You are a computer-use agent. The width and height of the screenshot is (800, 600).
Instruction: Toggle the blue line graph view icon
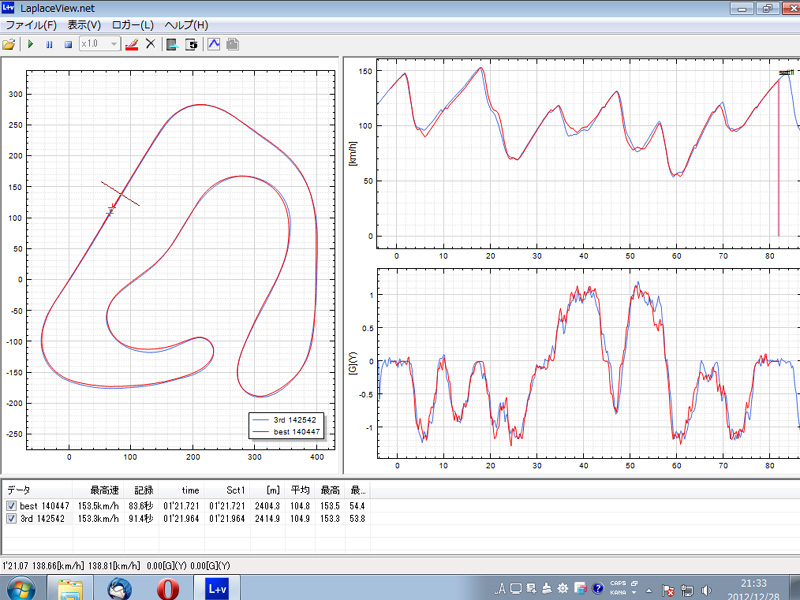(x=214, y=44)
